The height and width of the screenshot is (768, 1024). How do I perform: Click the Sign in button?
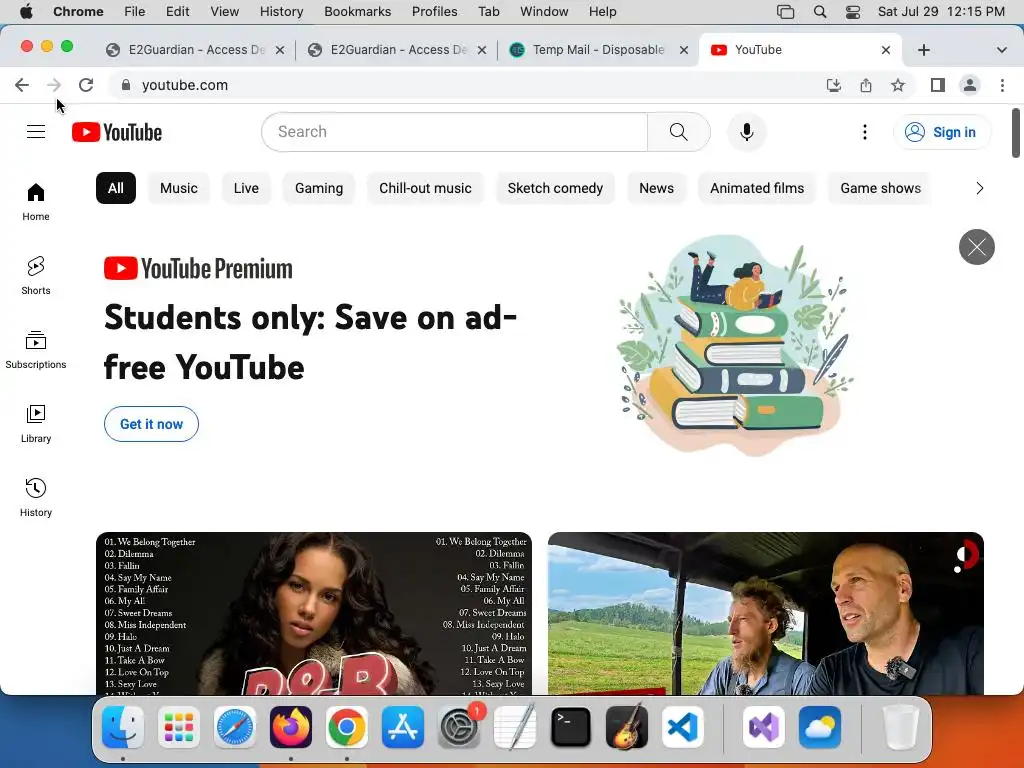(941, 132)
